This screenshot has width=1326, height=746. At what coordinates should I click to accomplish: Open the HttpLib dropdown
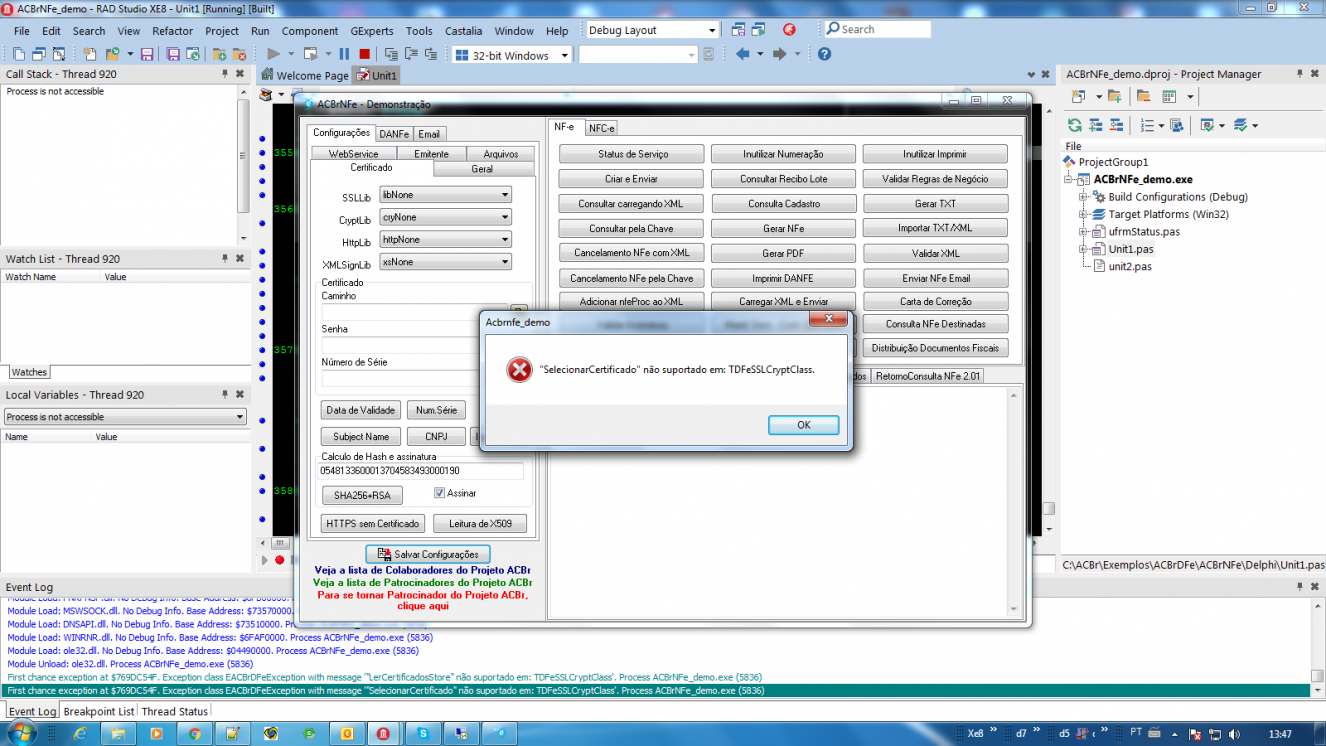(x=505, y=239)
